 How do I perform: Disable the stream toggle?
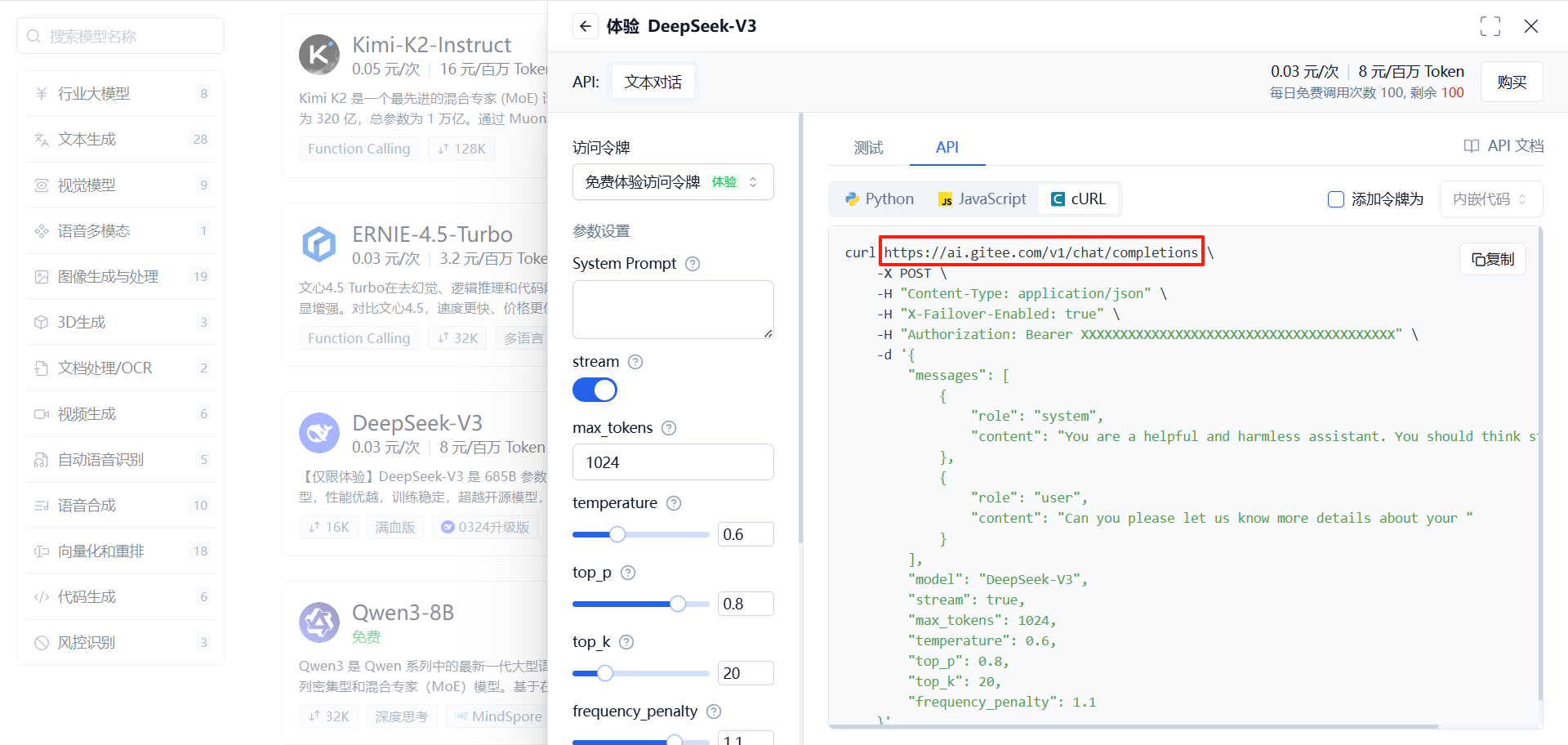pyautogui.click(x=595, y=390)
